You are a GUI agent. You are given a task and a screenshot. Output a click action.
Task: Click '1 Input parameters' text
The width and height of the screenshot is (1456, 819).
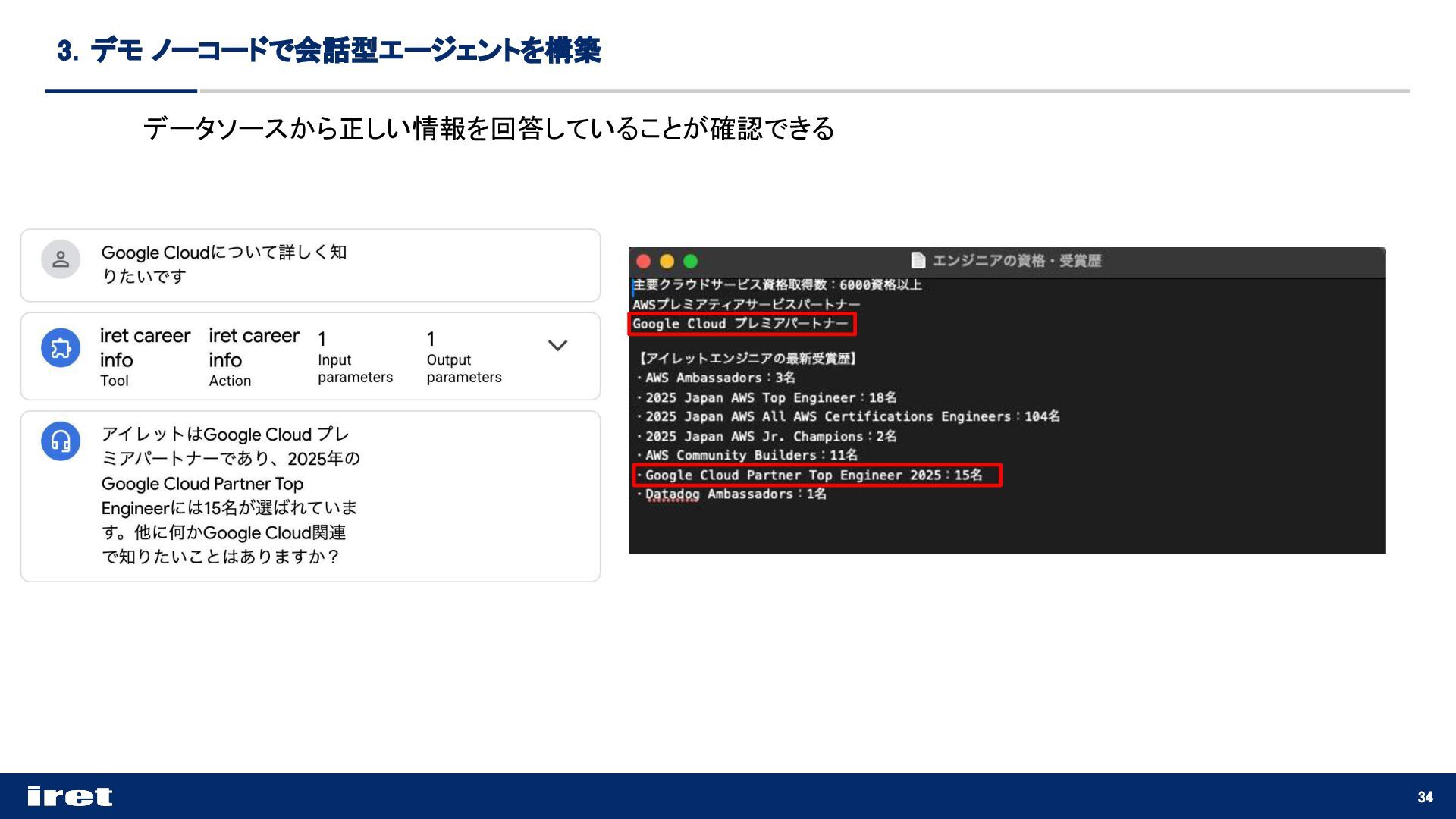click(355, 357)
